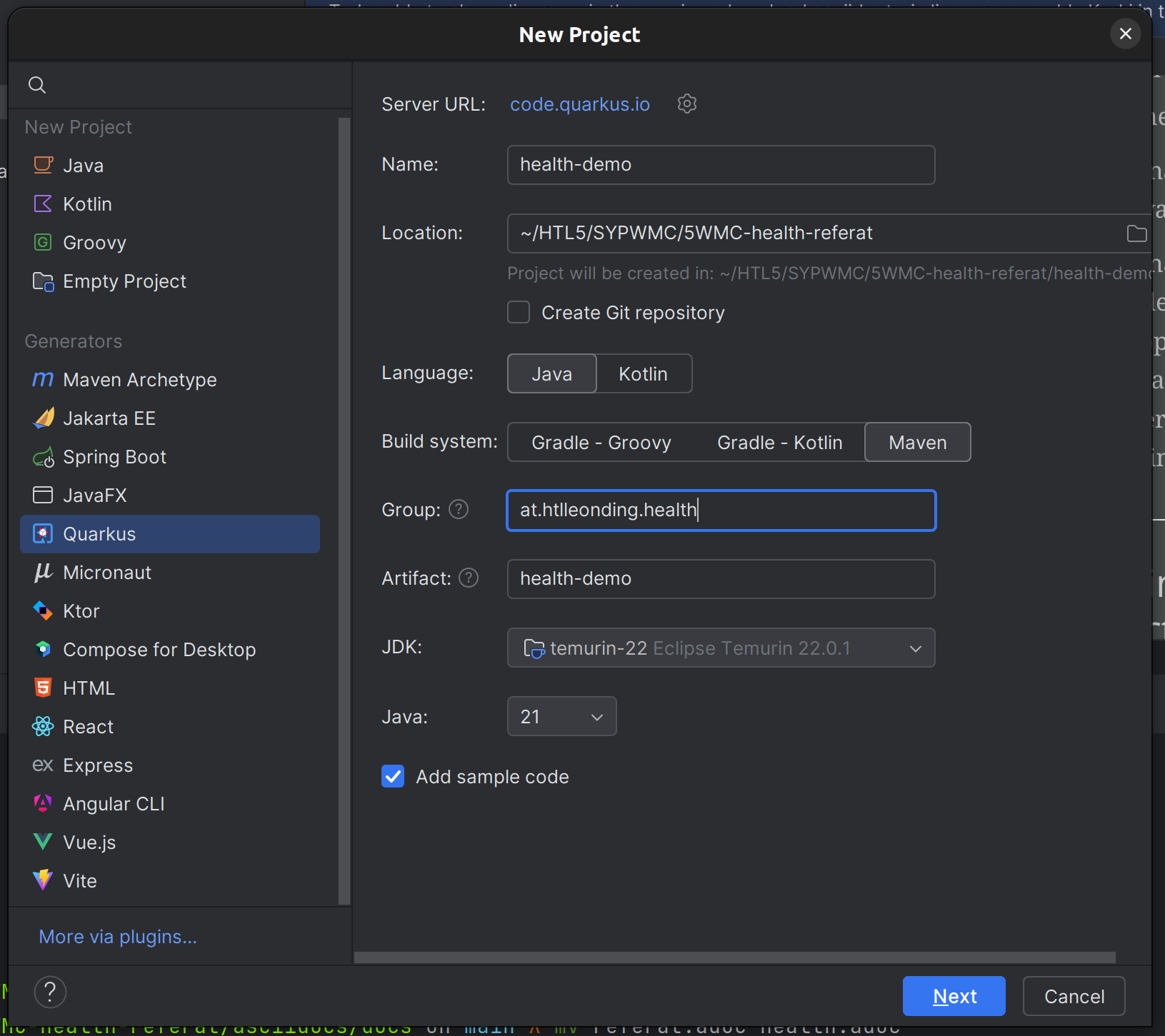Open help with the question mark button
The width and height of the screenshot is (1165, 1036).
pos(50,992)
